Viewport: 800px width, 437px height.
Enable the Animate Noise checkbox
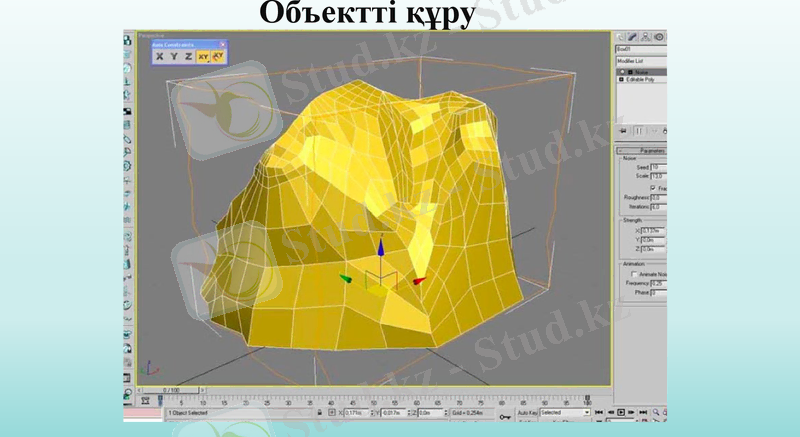coord(634,274)
